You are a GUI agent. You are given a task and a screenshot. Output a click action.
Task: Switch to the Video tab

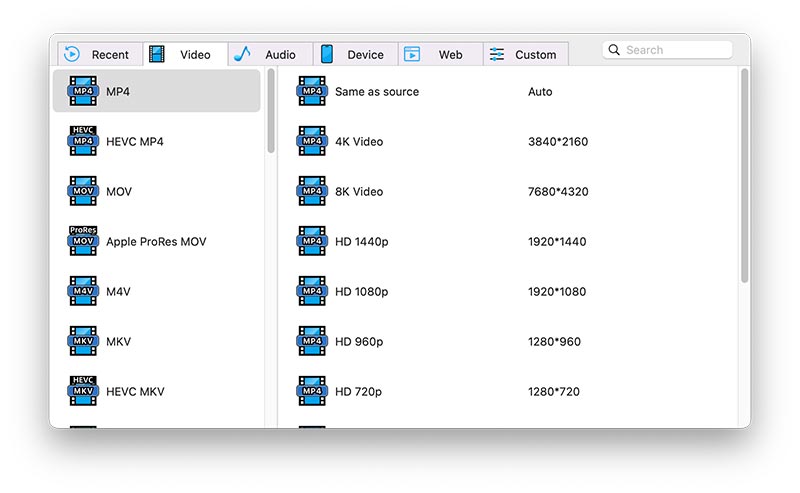(185, 54)
